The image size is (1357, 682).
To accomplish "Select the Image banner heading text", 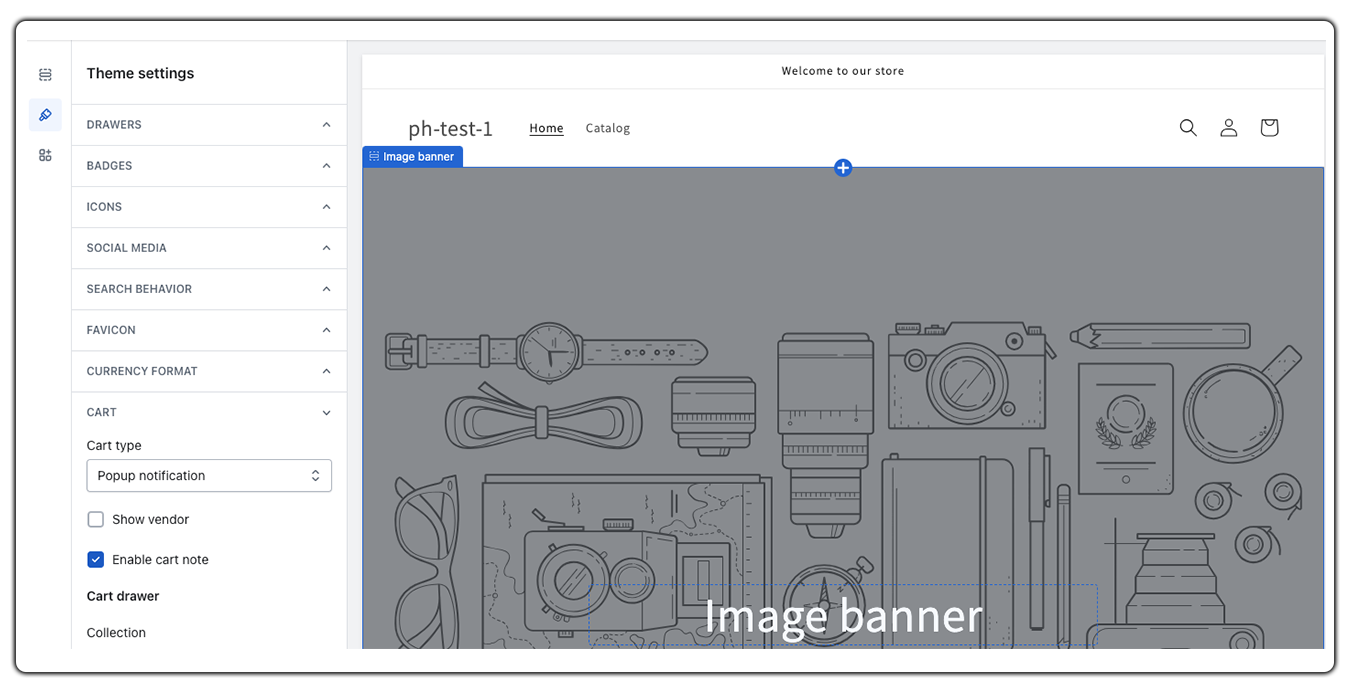I will click(843, 616).
